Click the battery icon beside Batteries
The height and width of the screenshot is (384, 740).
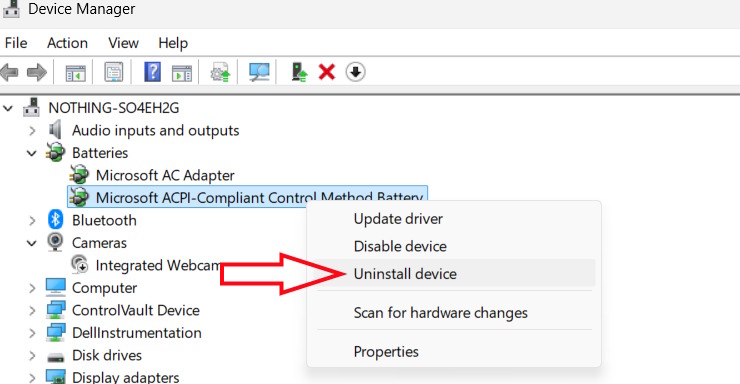coord(56,152)
